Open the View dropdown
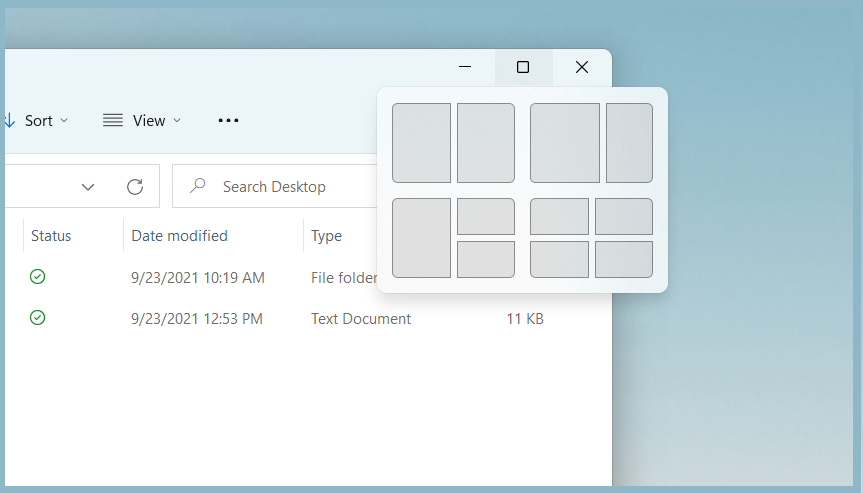 point(142,121)
